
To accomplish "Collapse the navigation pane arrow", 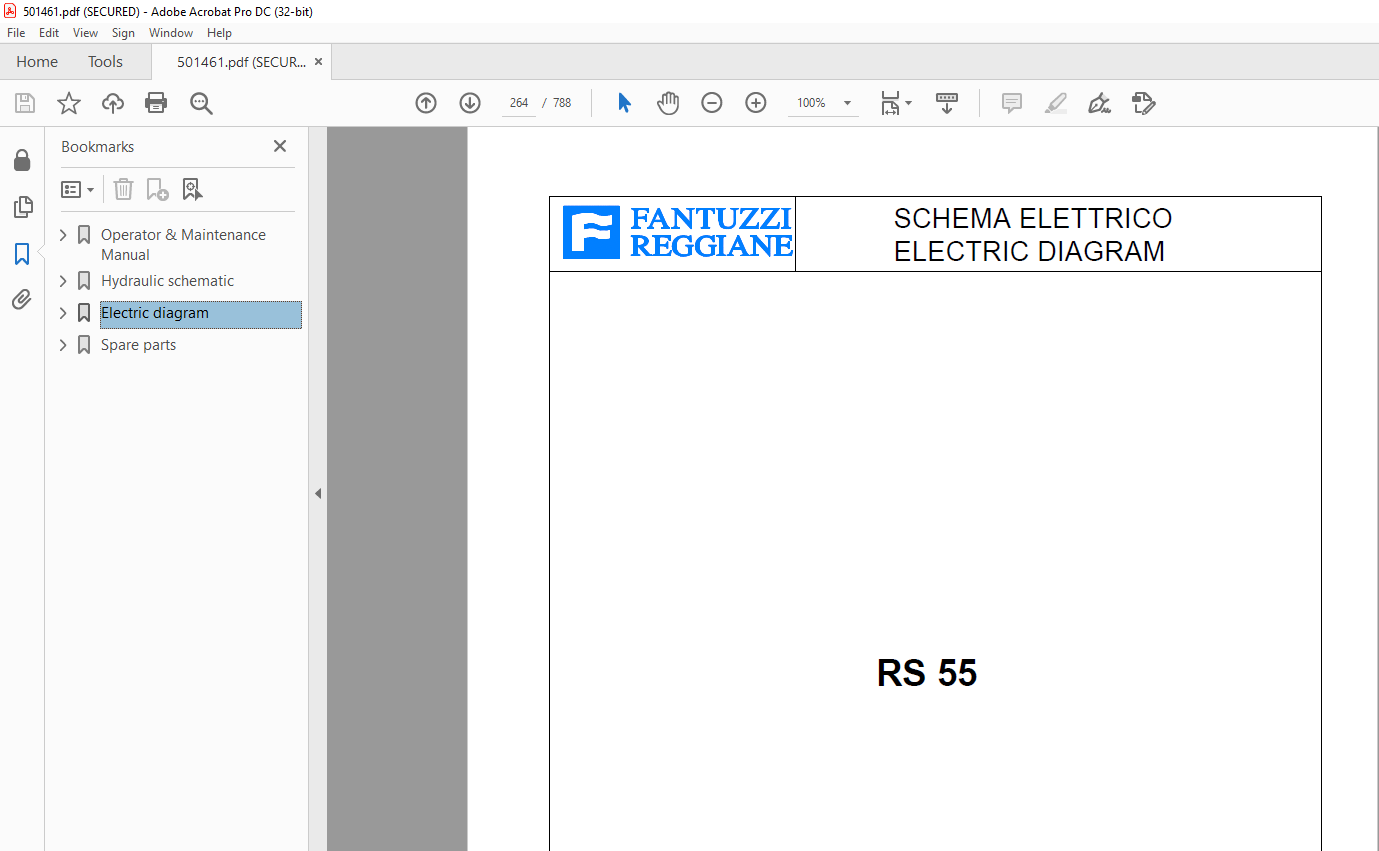I will 318,493.
